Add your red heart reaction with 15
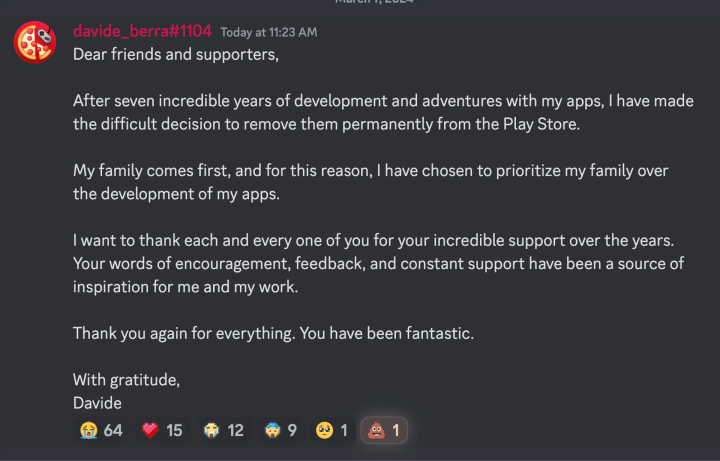The height and width of the screenshot is (461, 720). pos(162,430)
